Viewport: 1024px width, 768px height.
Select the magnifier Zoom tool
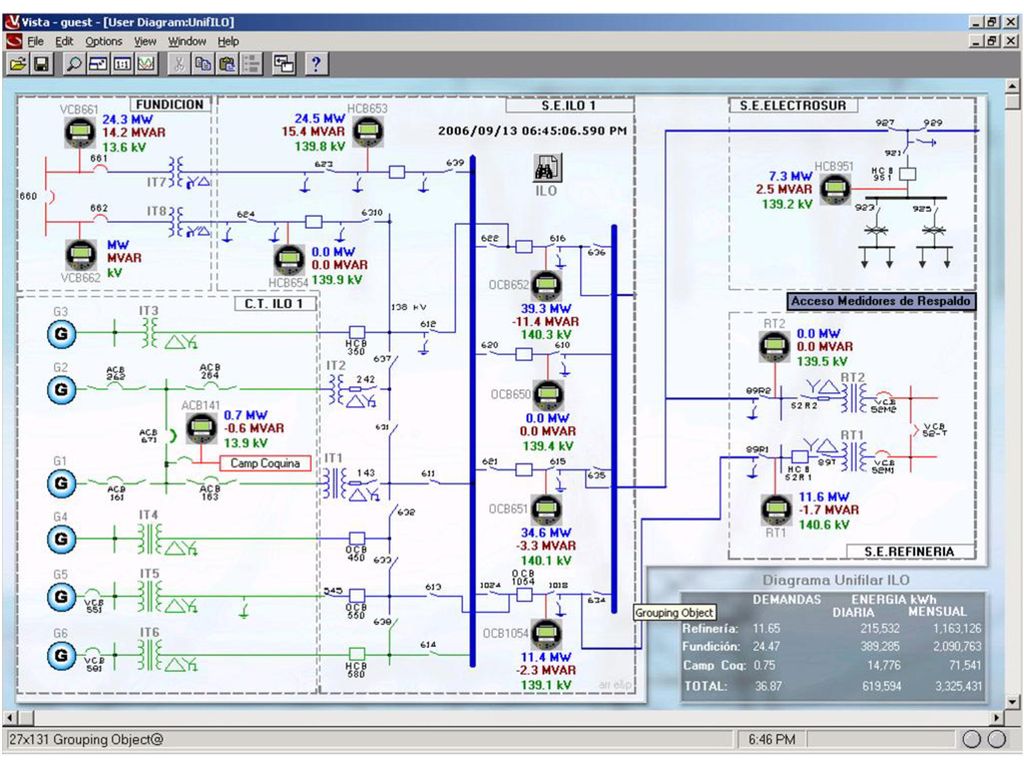74,64
